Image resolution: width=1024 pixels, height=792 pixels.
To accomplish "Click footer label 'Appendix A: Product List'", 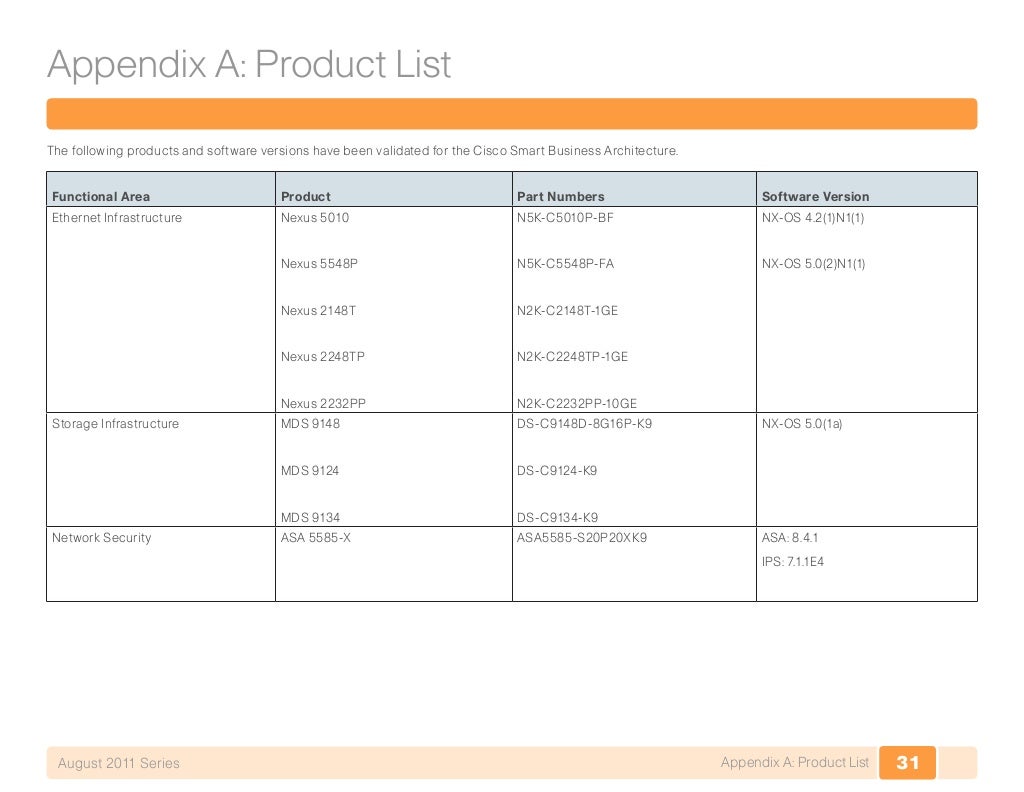I will pyautogui.click(x=795, y=763).
